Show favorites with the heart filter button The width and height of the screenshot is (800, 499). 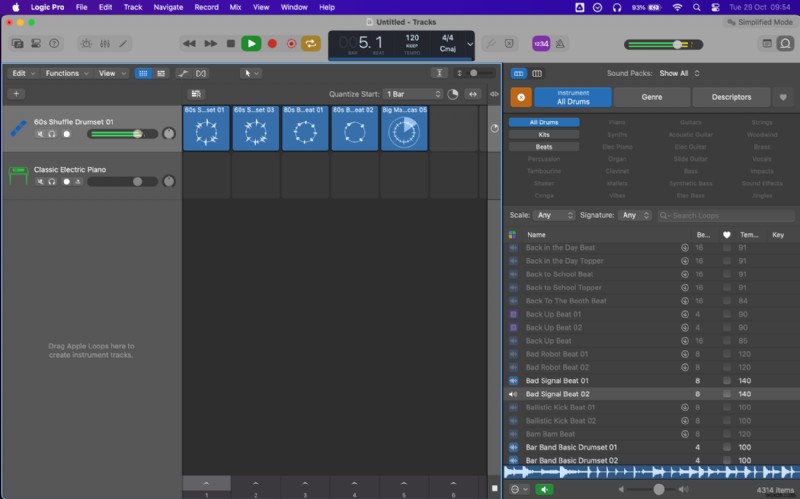pyautogui.click(x=783, y=97)
